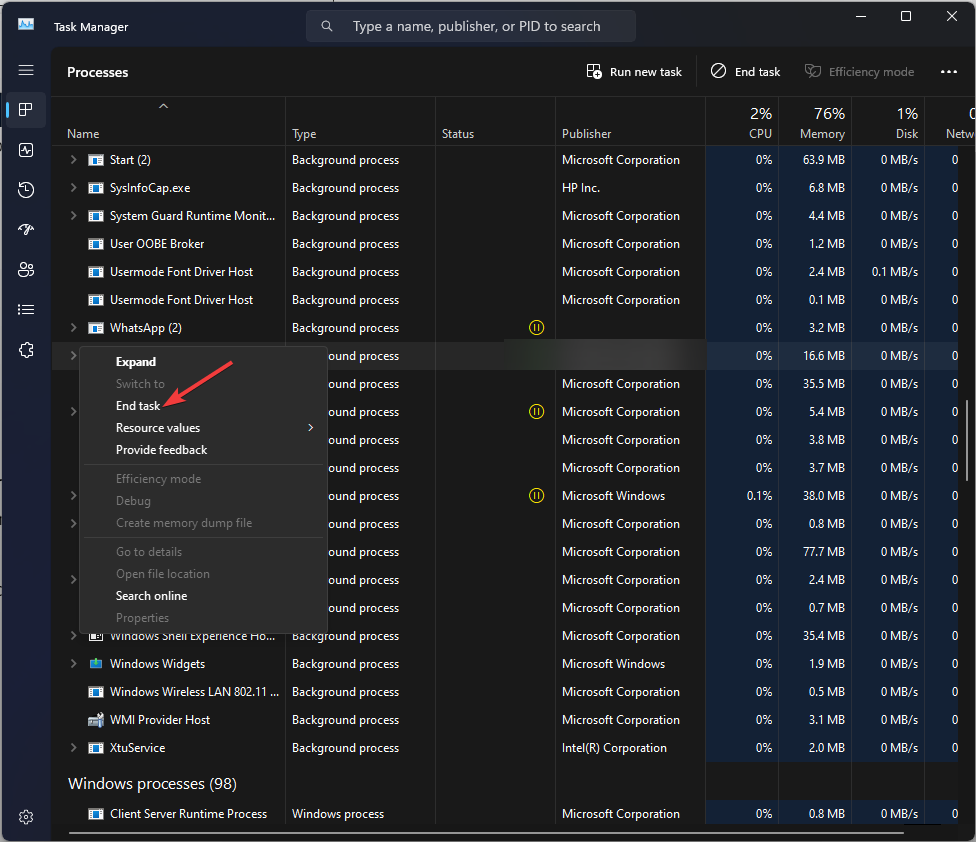Screen dimensions: 976x842
Task: Open the Details page icon in sidebar
Action: point(26,309)
